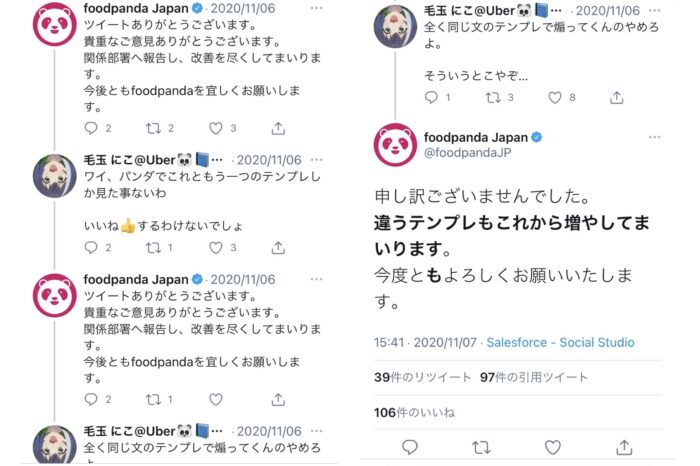Open the Salesforce - Social Studio source link
The height and width of the screenshot is (466, 700).
(560, 342)
